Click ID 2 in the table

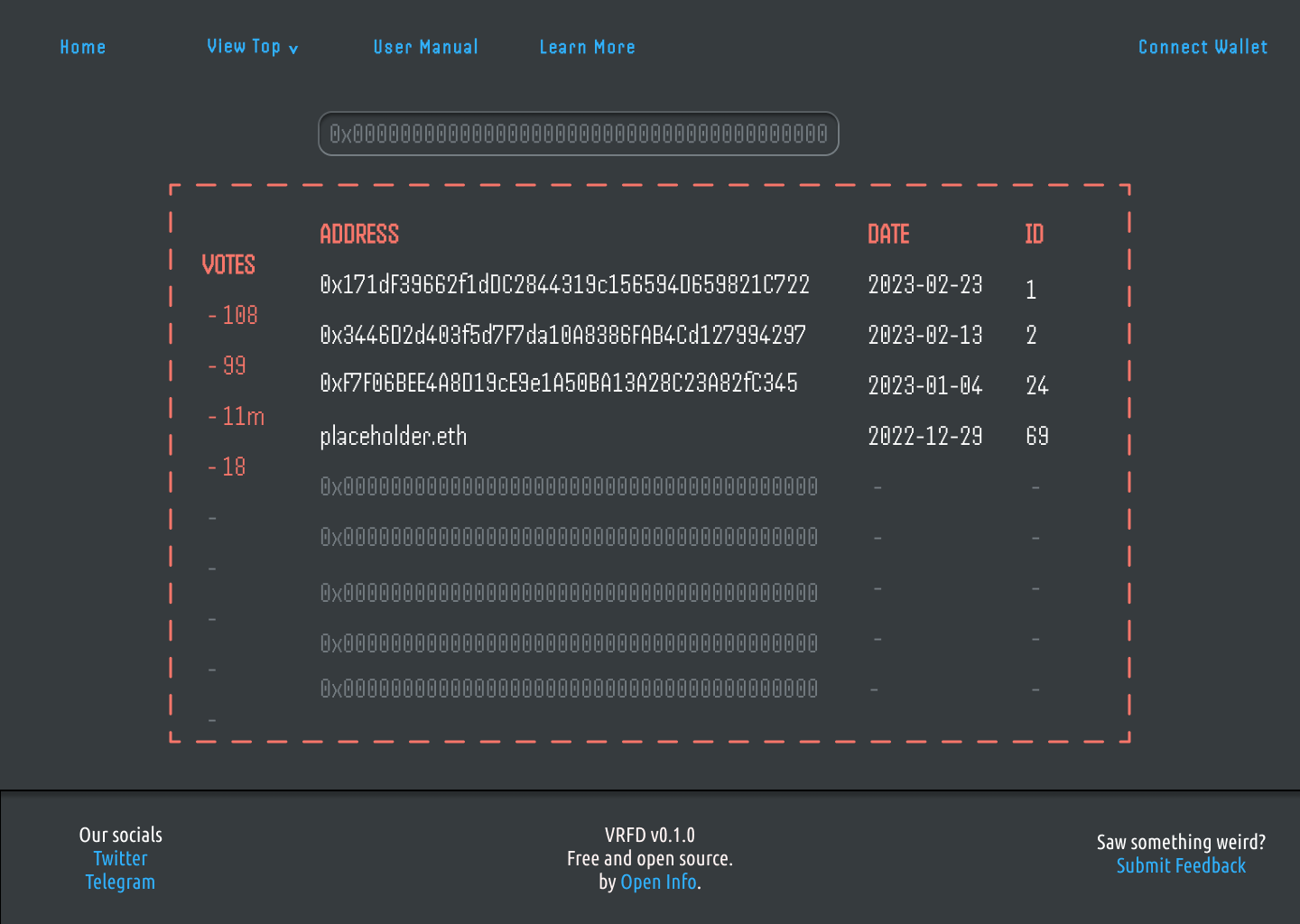(x=1032, y=335)
